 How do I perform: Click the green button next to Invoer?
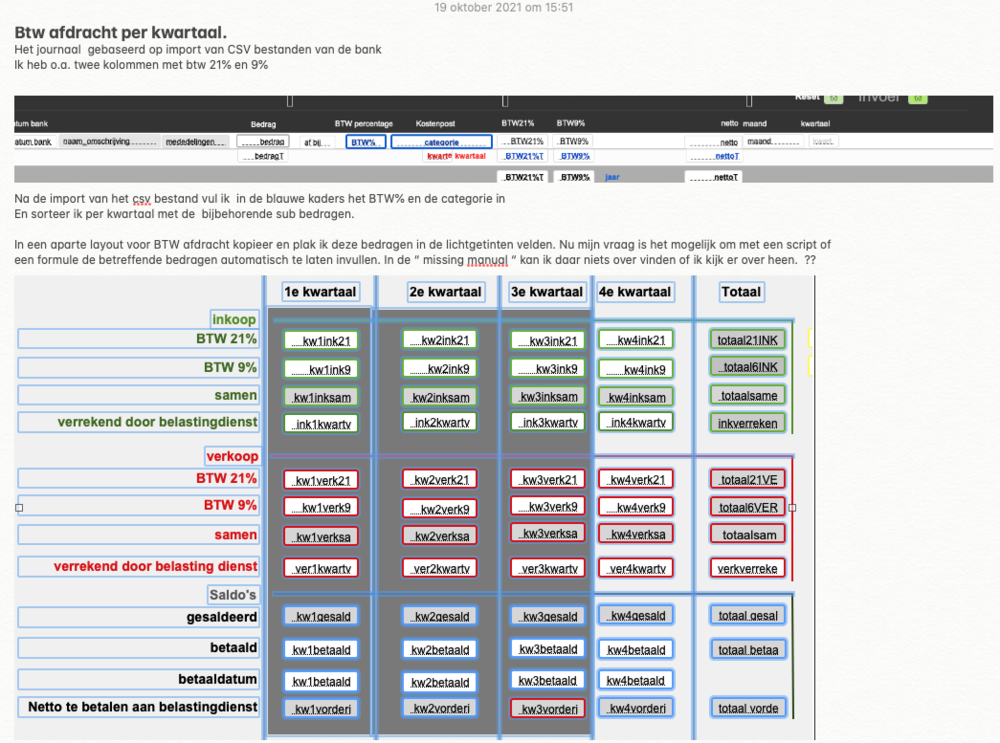pos(918,99)
